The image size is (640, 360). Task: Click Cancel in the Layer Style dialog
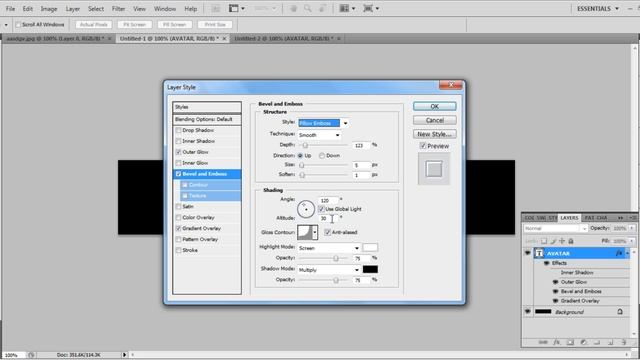[435, 120]
